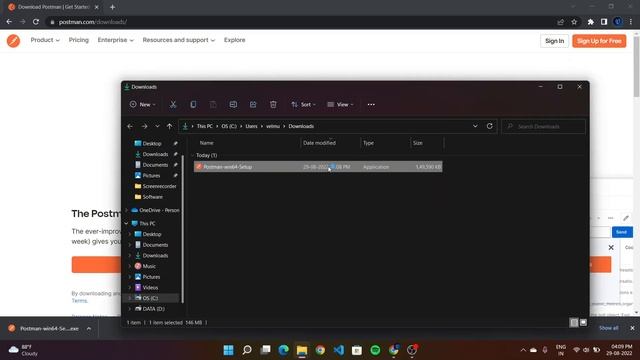Image resolution: width=640 pixels, height=360 pixels.
Task: Select Videos under This PC
Action: click(146, 287)
